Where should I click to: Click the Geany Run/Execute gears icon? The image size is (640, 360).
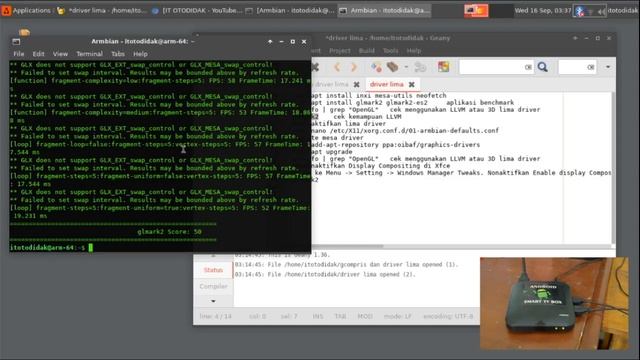(x=420, y=67)
